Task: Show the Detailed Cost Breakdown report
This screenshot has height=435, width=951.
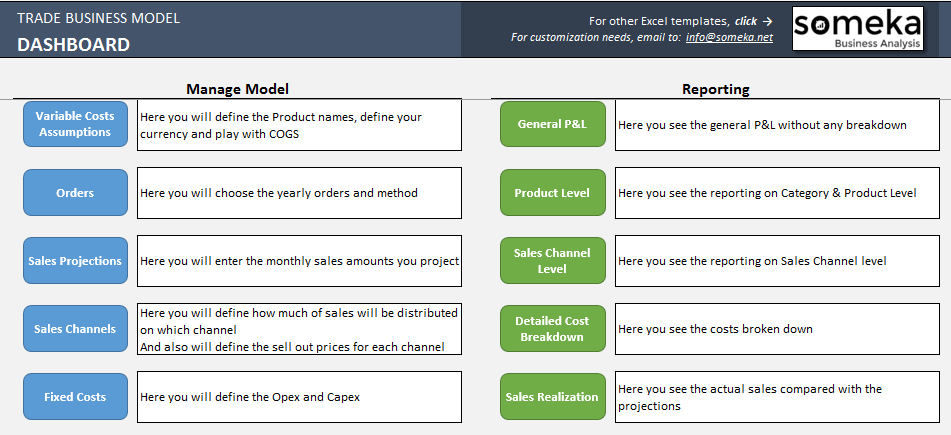Action: coord(553,329)
